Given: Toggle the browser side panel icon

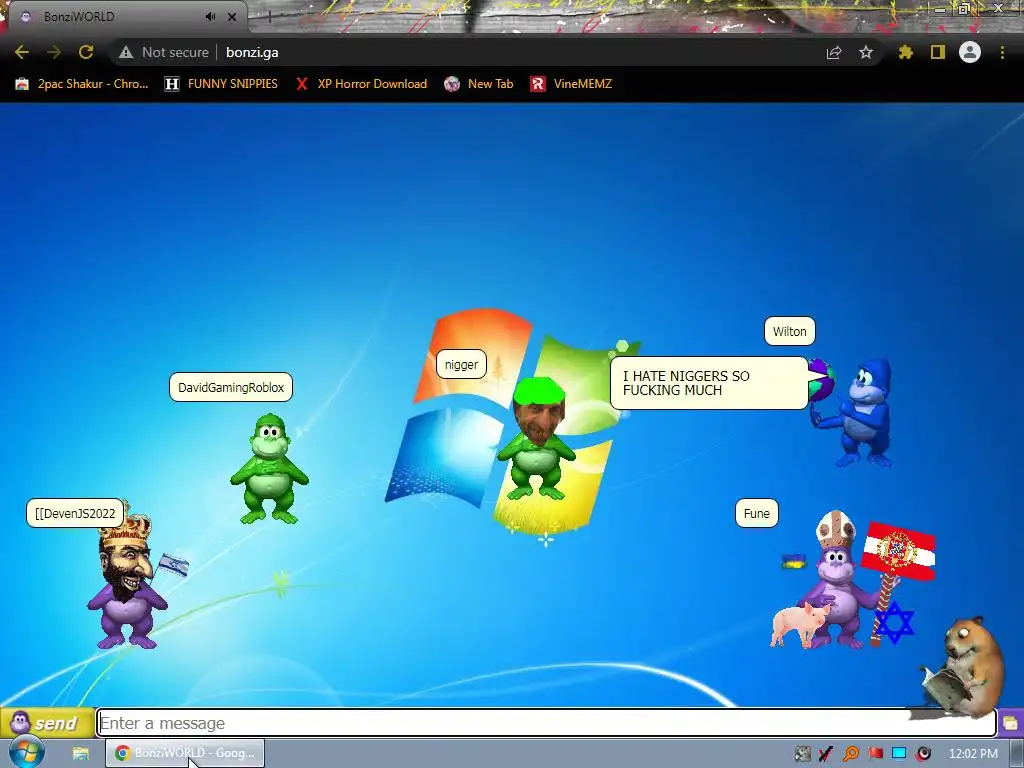Looking at the screenshot, I should pyautogui.click(x=938, y=52).
